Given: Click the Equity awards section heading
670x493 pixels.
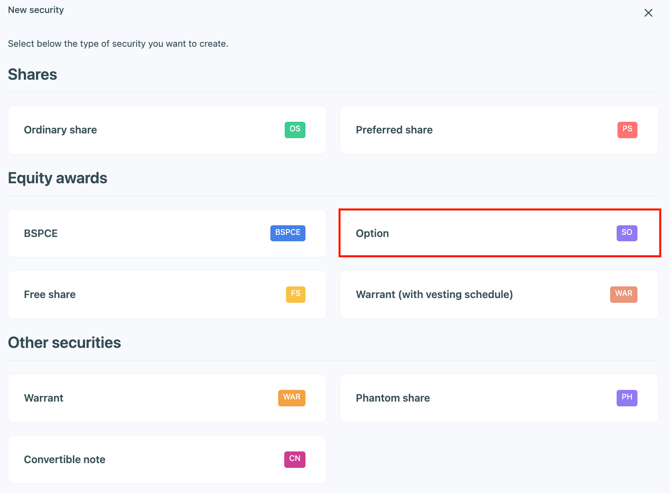Looking at the screenshot, I should tap(57, 178).
